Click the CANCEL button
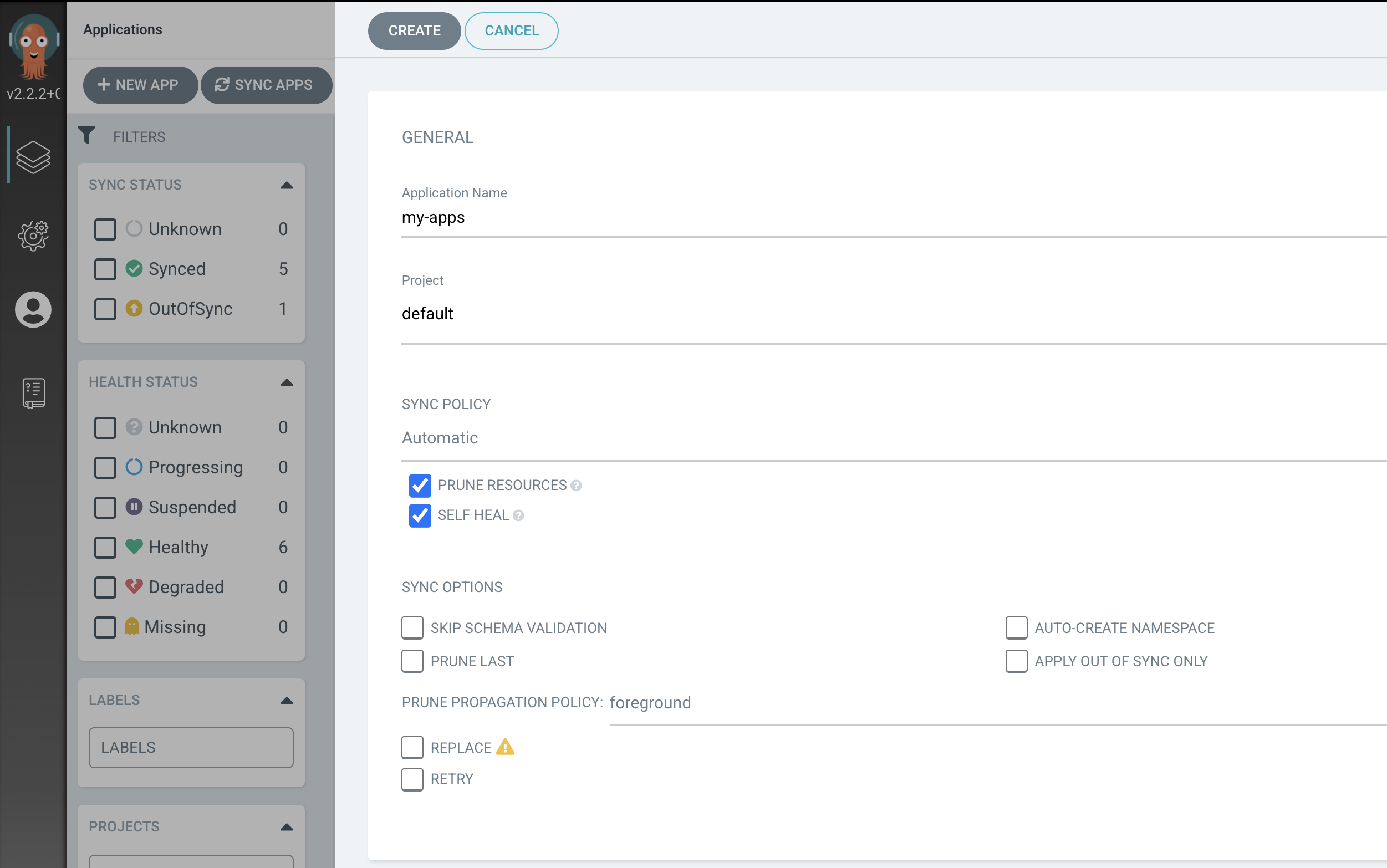1387x868 pixels. [511, 30]
